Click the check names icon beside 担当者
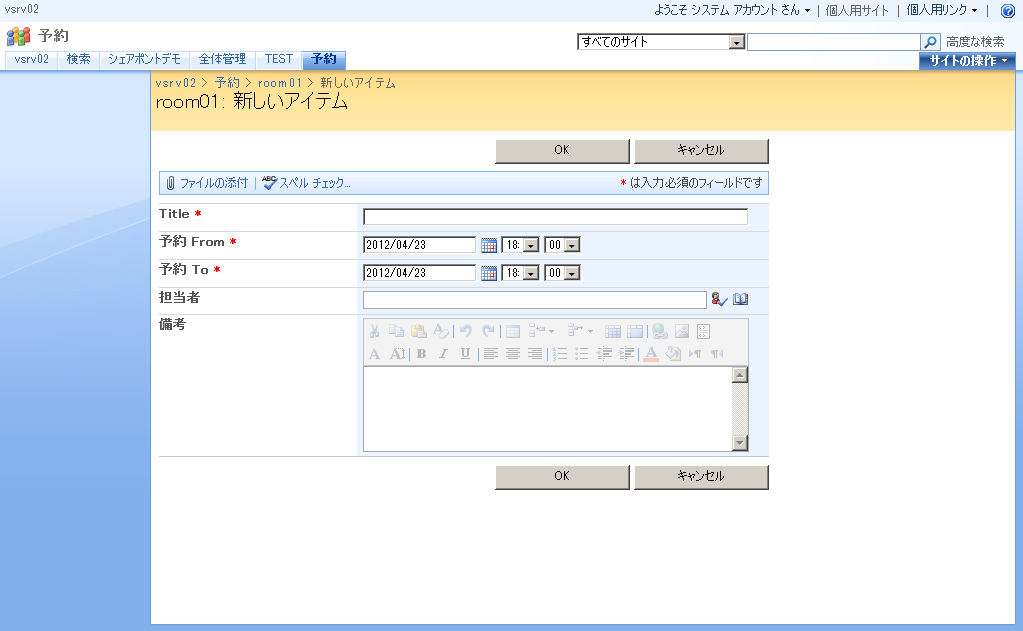This screenshot has height=631, width=1023. [x=719, y=299]
